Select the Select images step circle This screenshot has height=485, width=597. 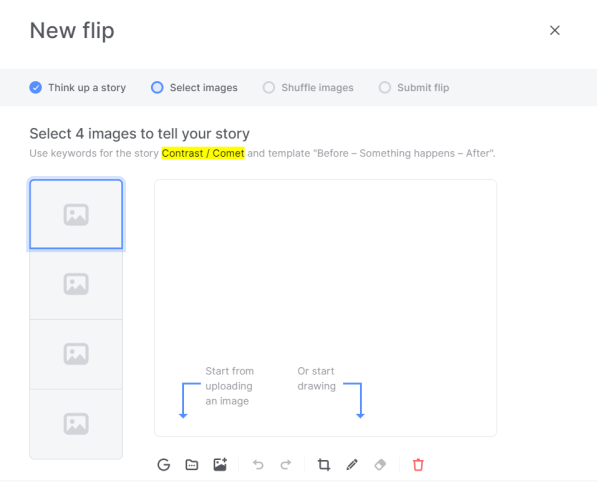point(157,88)
